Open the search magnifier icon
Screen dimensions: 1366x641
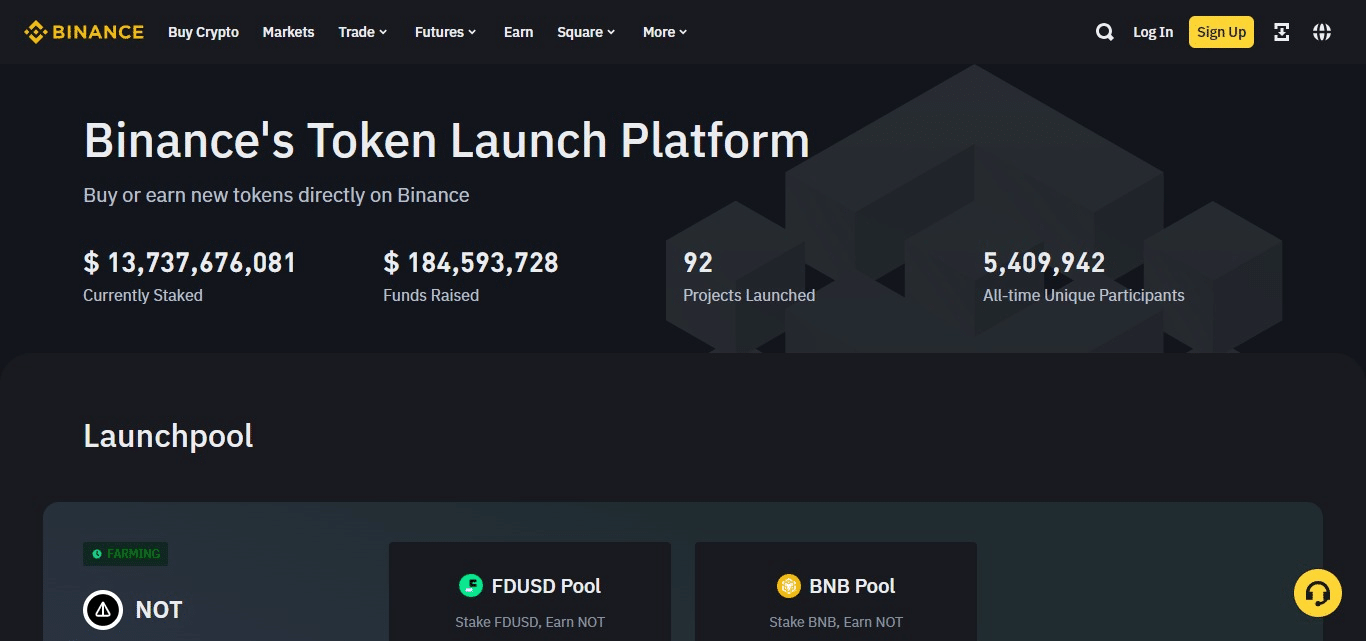(1104, 31)
